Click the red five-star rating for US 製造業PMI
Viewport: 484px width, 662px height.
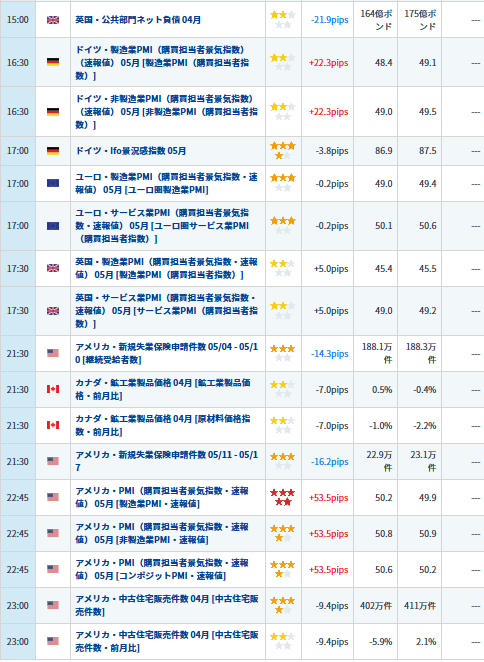coord(283,497)
